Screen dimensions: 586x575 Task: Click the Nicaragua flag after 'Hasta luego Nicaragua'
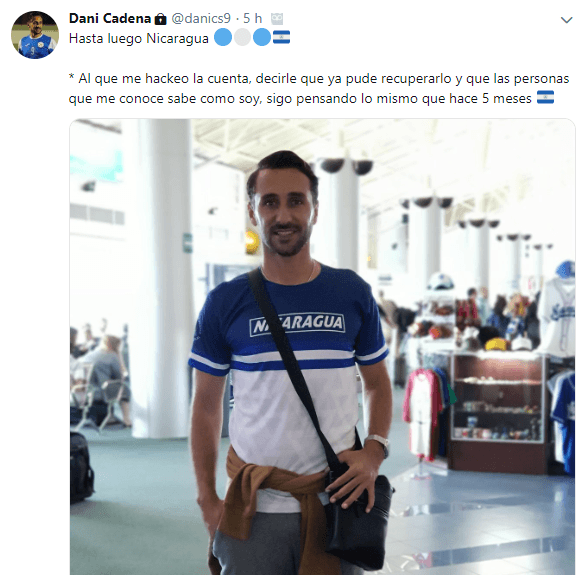point(281,37)
